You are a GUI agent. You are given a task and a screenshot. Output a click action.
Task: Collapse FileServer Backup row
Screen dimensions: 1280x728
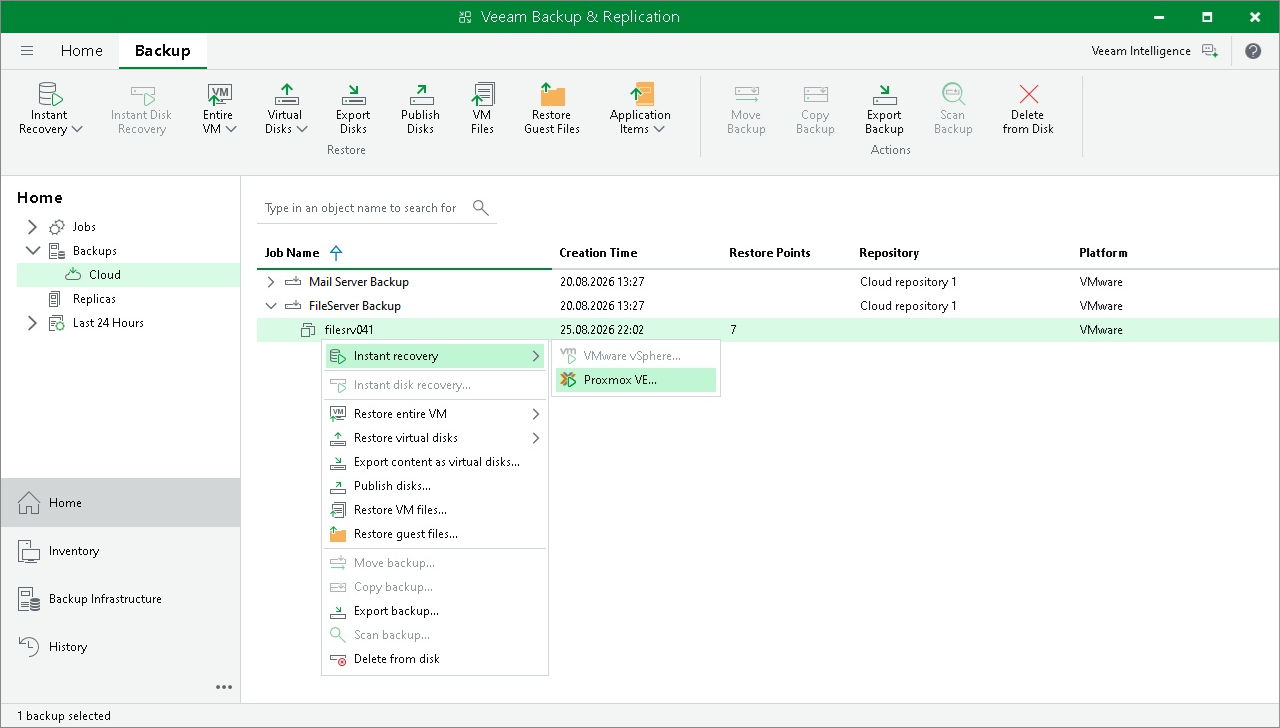pyautogui.click(x=270, y=306)
